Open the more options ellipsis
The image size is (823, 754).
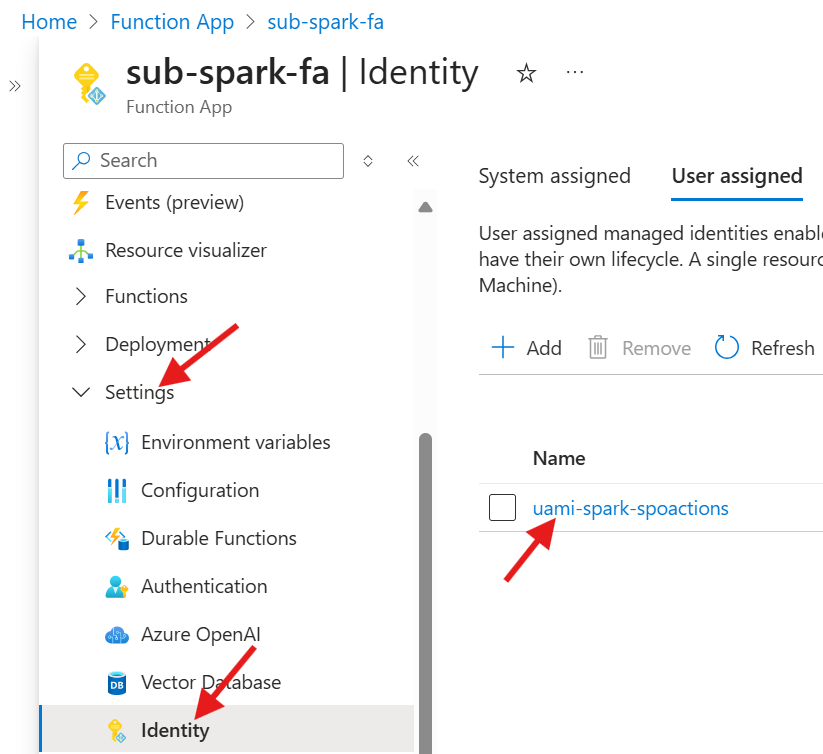pyautogui.click(x=574, y=72)
